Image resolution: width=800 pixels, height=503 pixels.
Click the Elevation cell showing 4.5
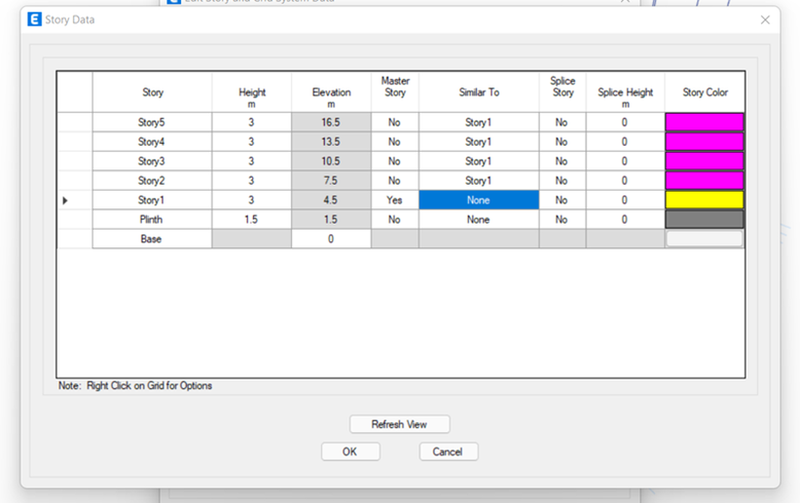[331, 200]
